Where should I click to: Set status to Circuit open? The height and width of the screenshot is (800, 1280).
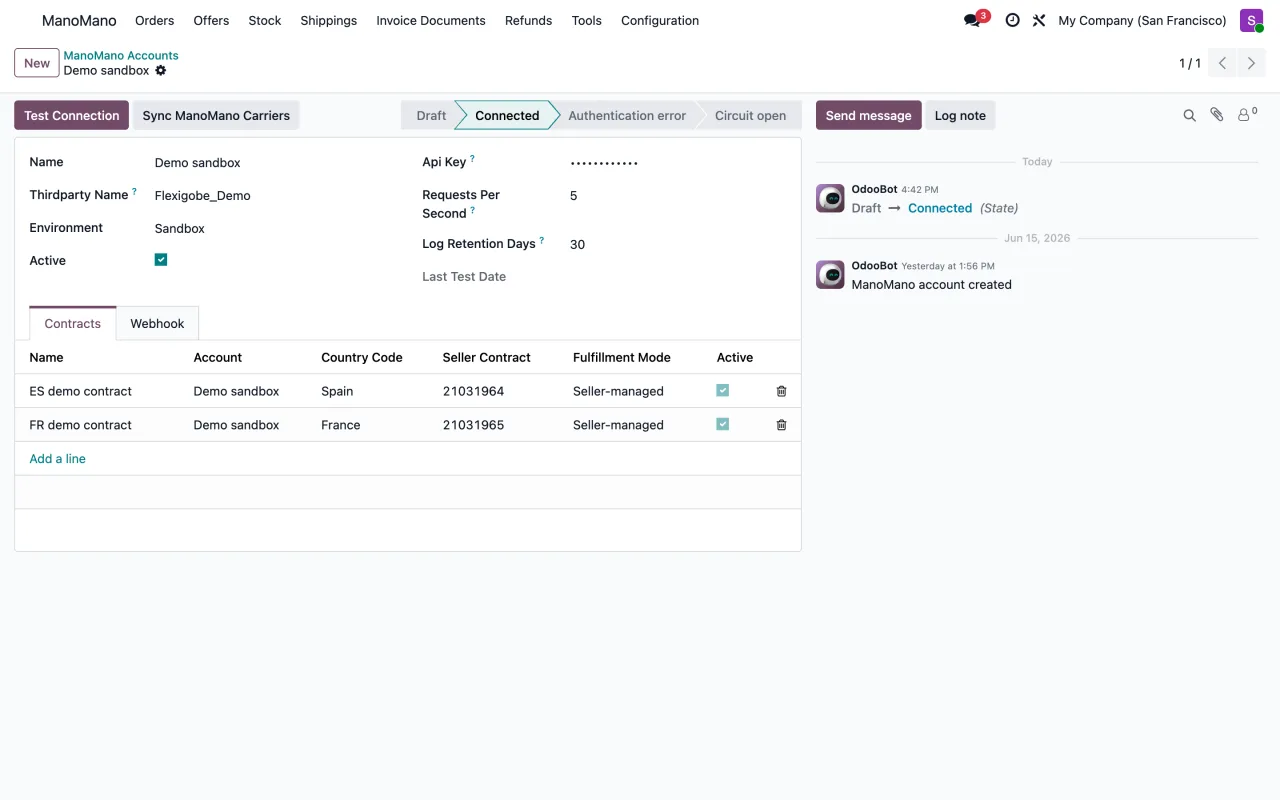[x=750, y=115]
